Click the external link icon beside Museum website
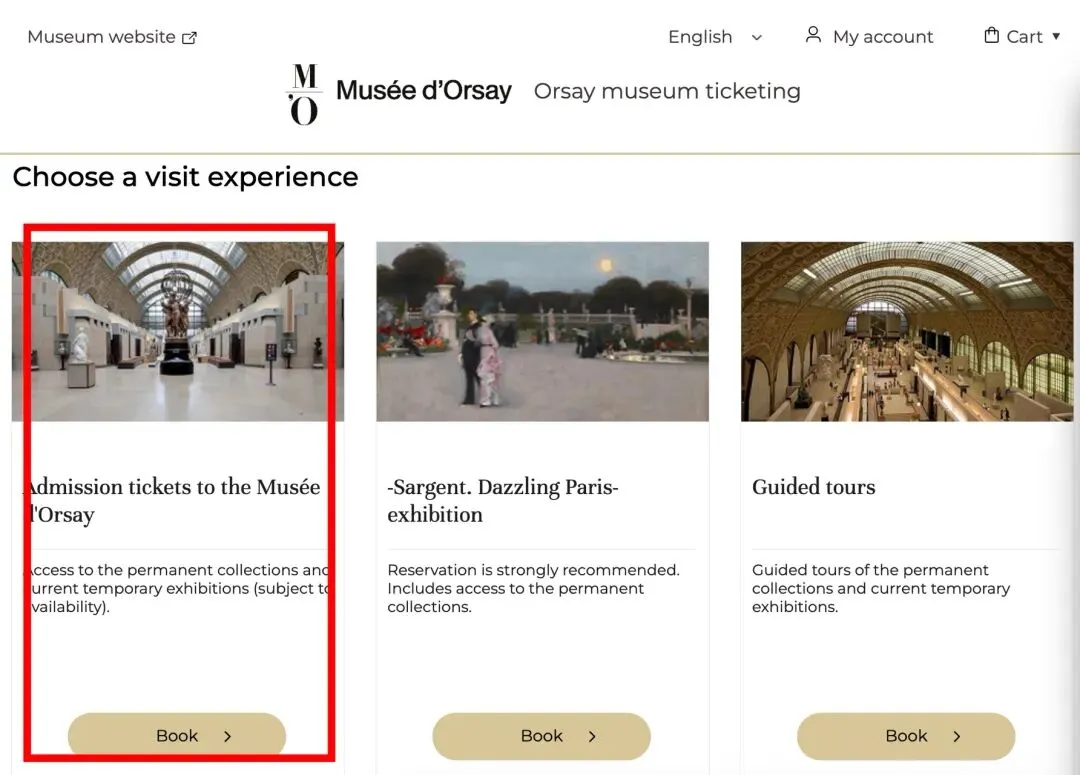Viewport: 1080px width, 775px height. (x=190, y=38)
